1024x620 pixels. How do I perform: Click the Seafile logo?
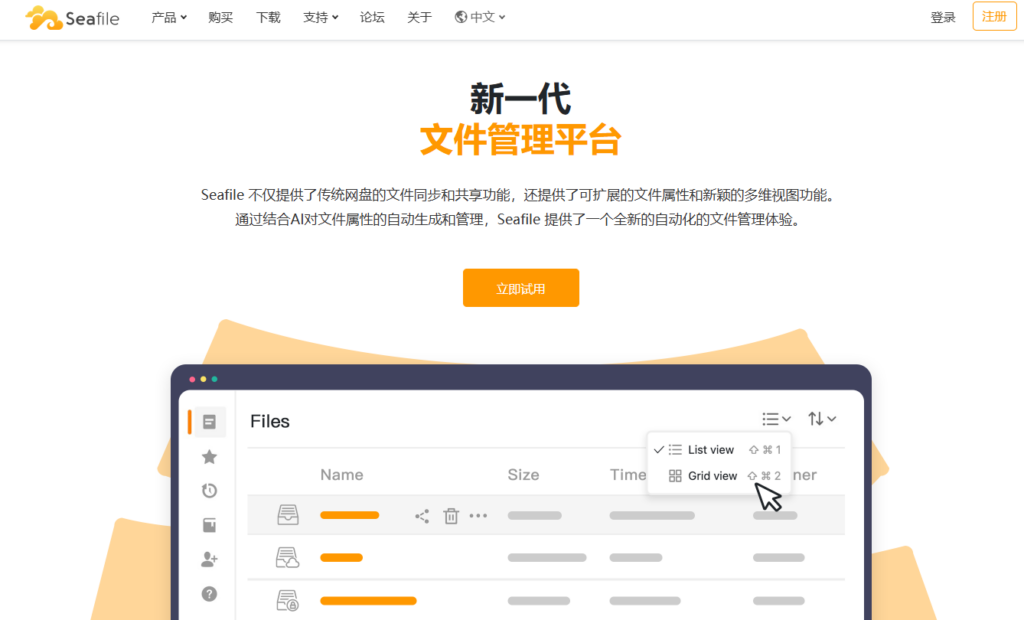(72, 18)
